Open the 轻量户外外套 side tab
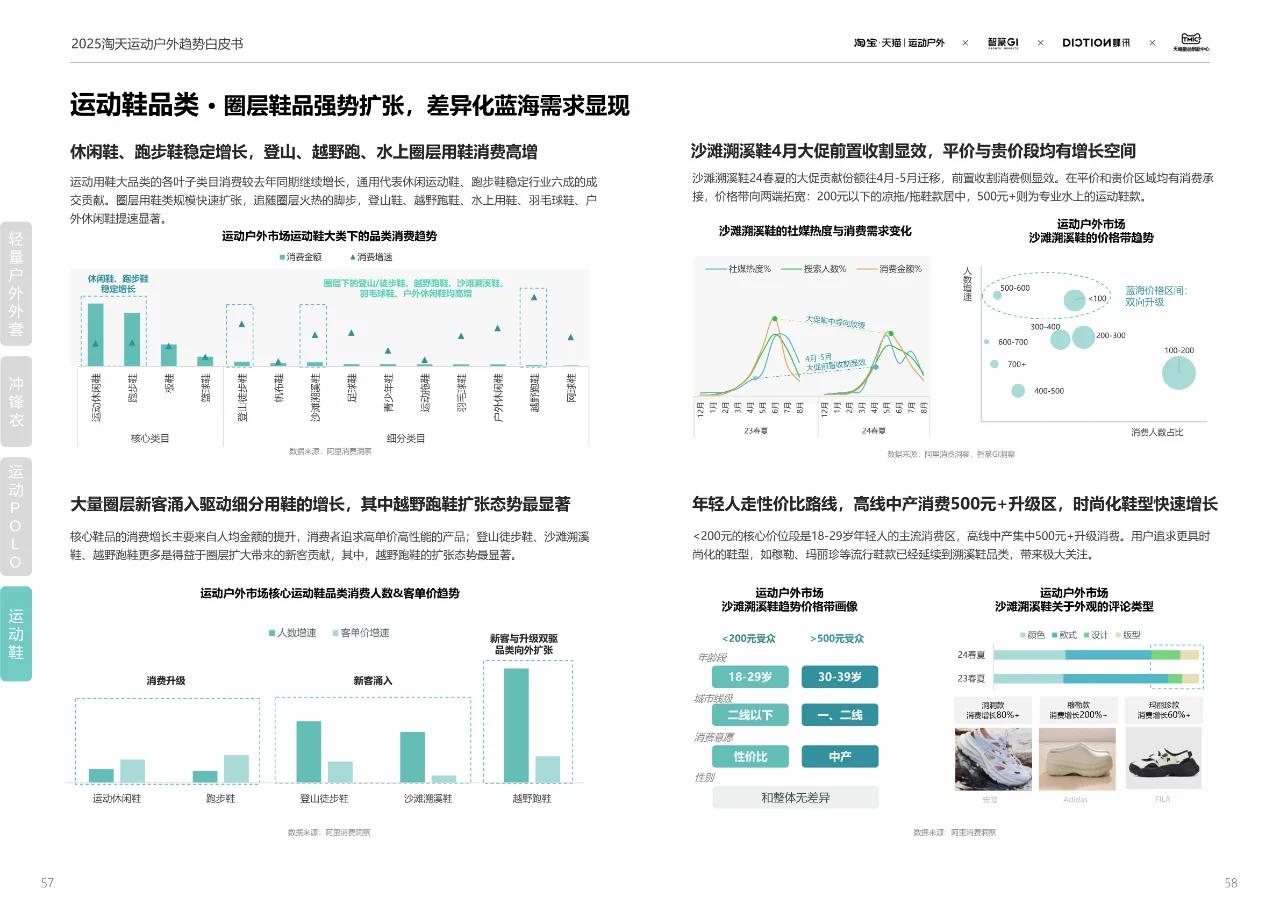The height and width of the screenshot is (905, 1280). point(16,283)
